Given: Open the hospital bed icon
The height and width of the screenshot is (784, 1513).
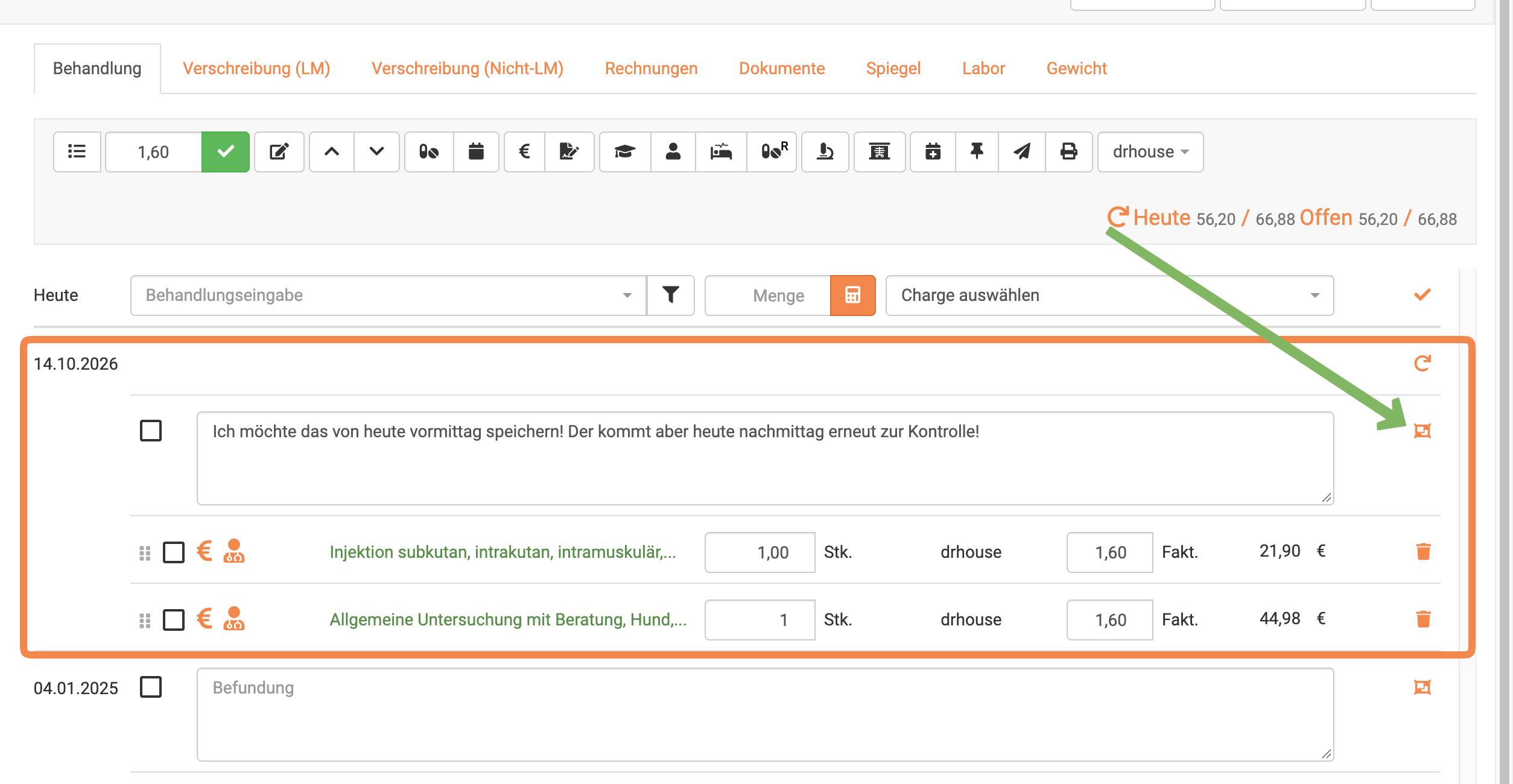Looking at the screenshot, I should 721,151.
